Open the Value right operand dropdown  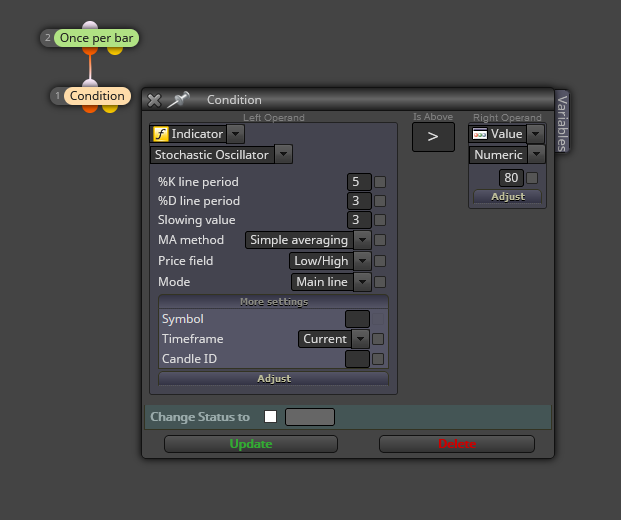[x=535, y=134]
